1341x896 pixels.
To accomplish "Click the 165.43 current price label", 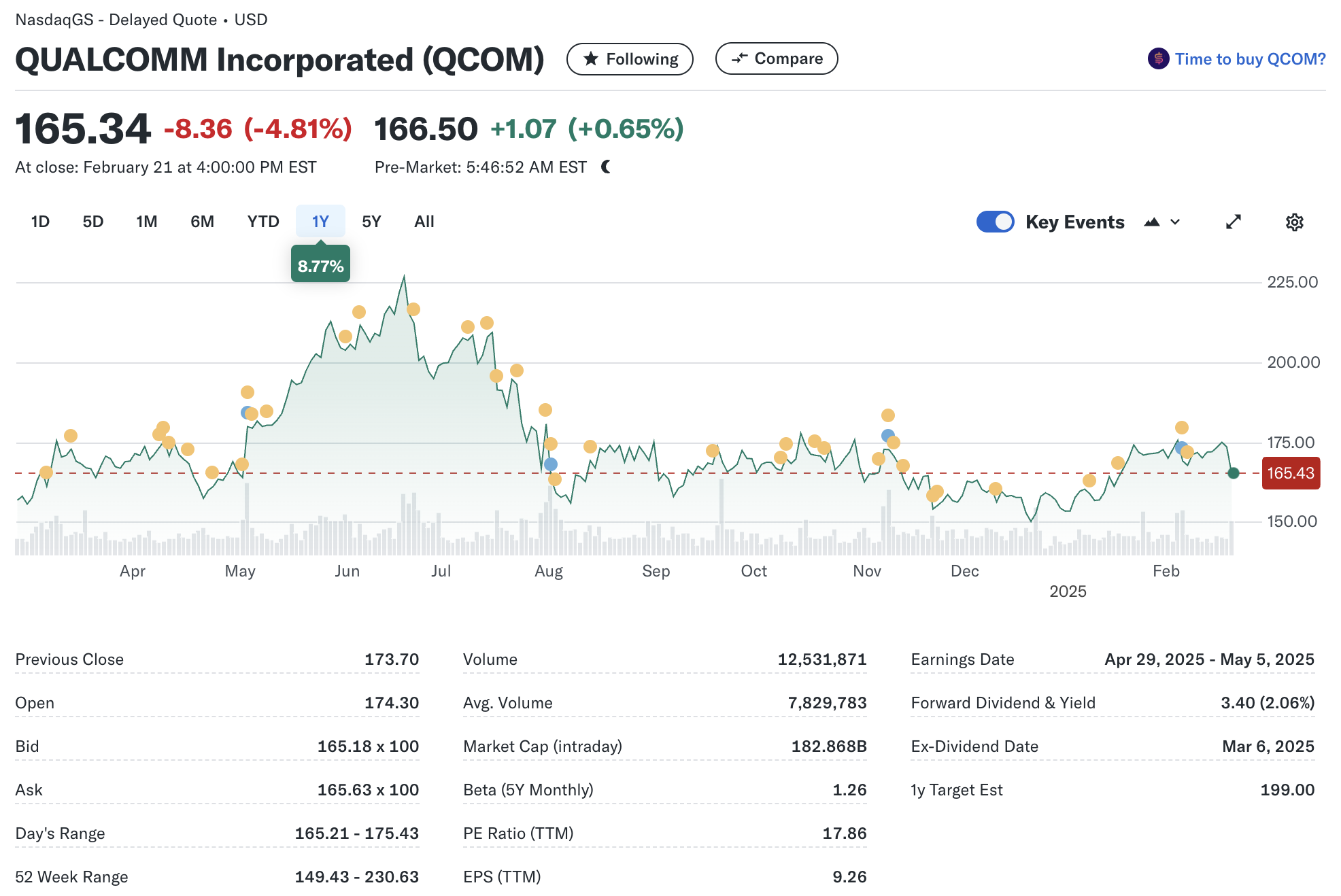I will click(x=1290, y=473).
